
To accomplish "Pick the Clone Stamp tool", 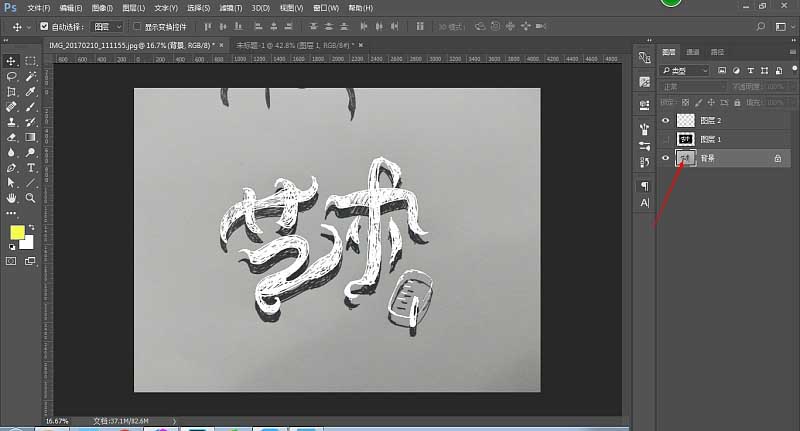I will coord(11,122).
